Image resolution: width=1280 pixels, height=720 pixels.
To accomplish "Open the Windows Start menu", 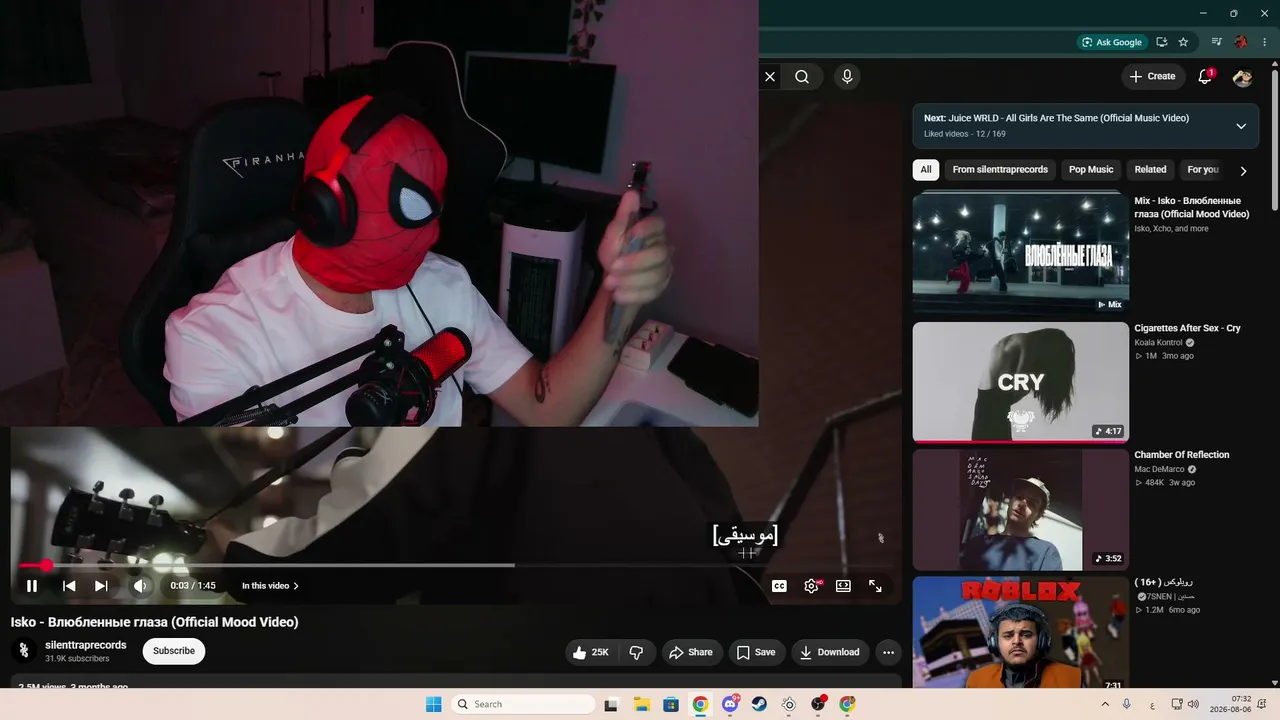I will 433,704.
